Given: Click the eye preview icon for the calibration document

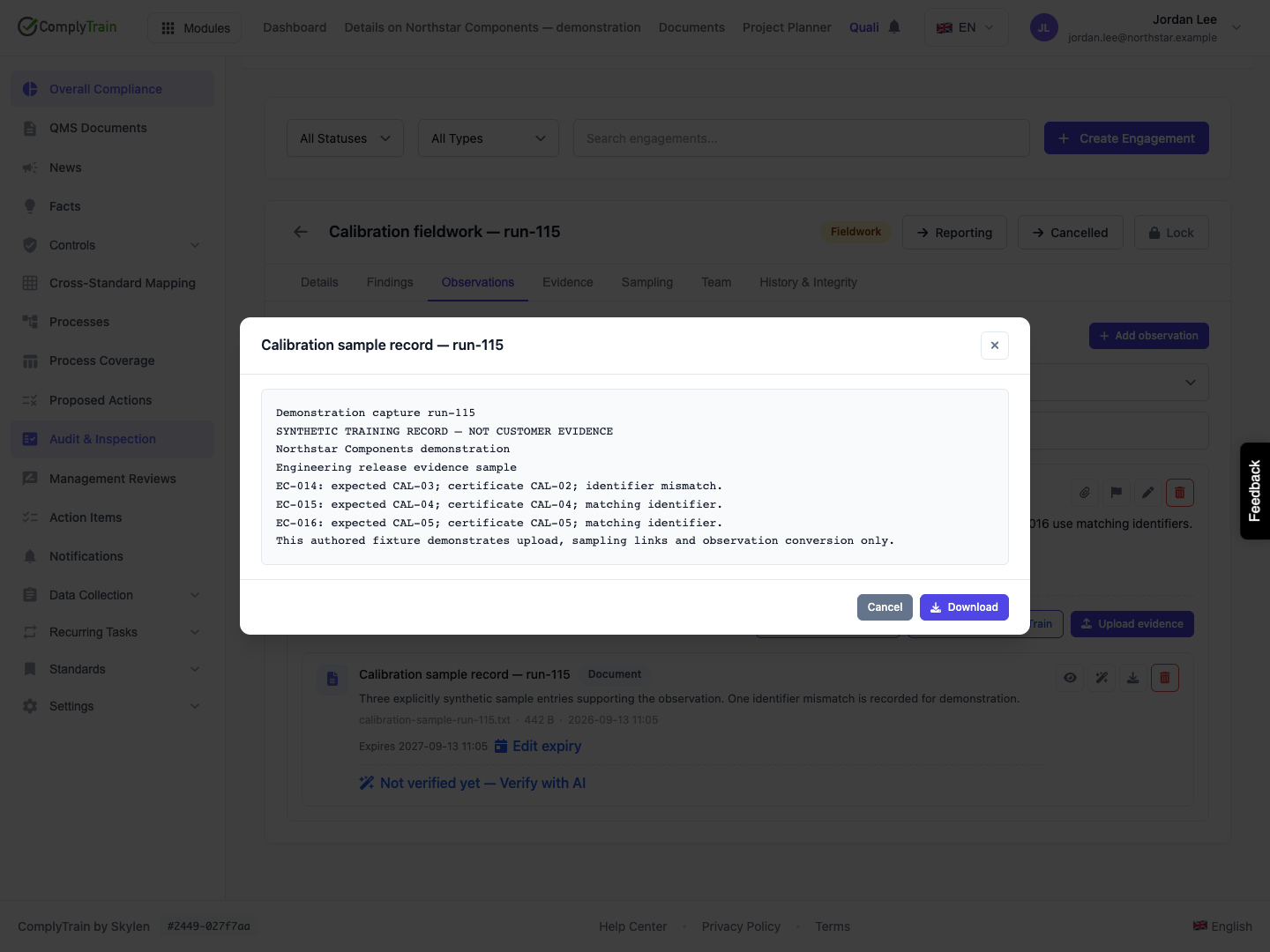Looking at the screenshot, I should point(1070,678).
